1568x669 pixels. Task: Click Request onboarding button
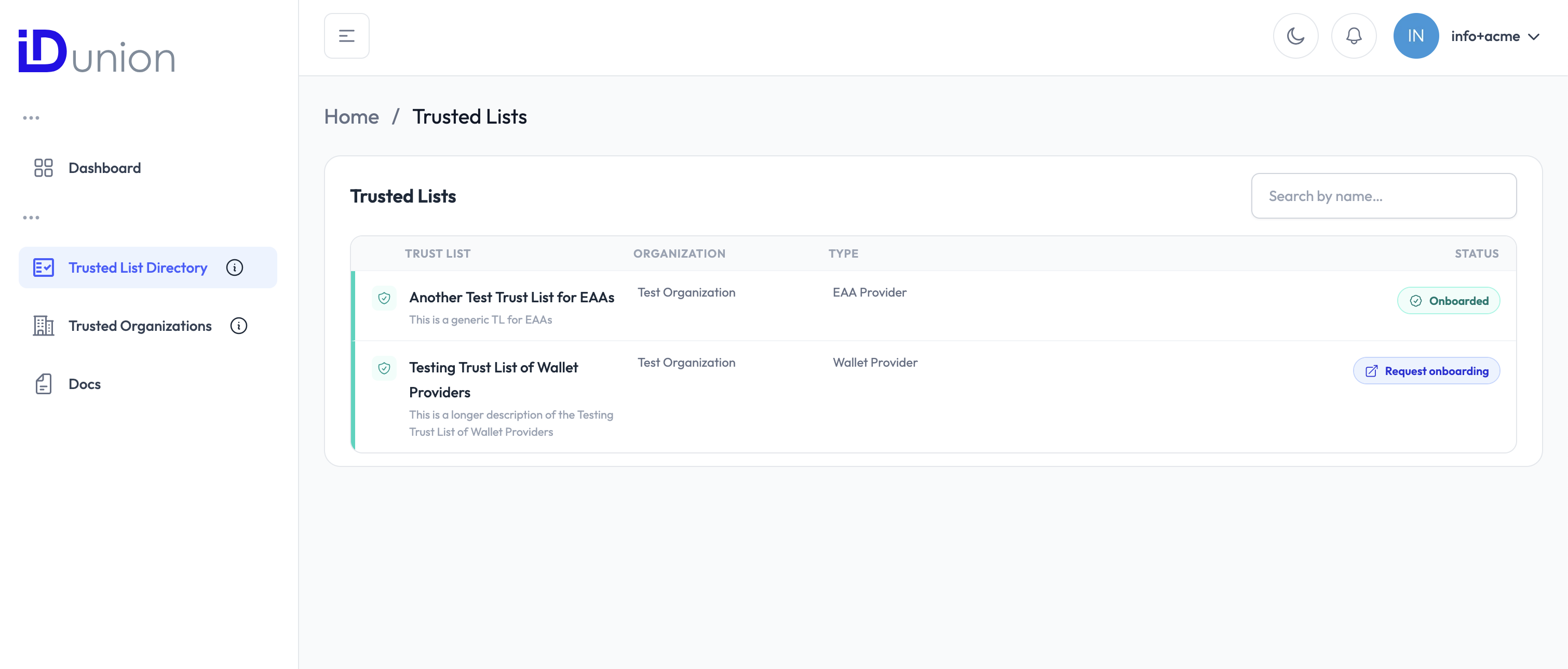coord(1426,371)
